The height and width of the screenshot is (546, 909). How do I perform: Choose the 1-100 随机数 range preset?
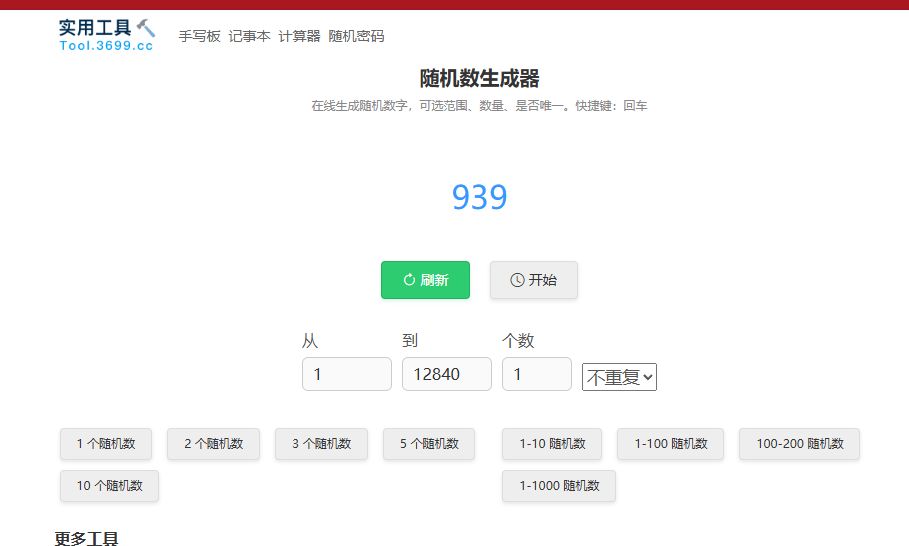pos(671,444)
